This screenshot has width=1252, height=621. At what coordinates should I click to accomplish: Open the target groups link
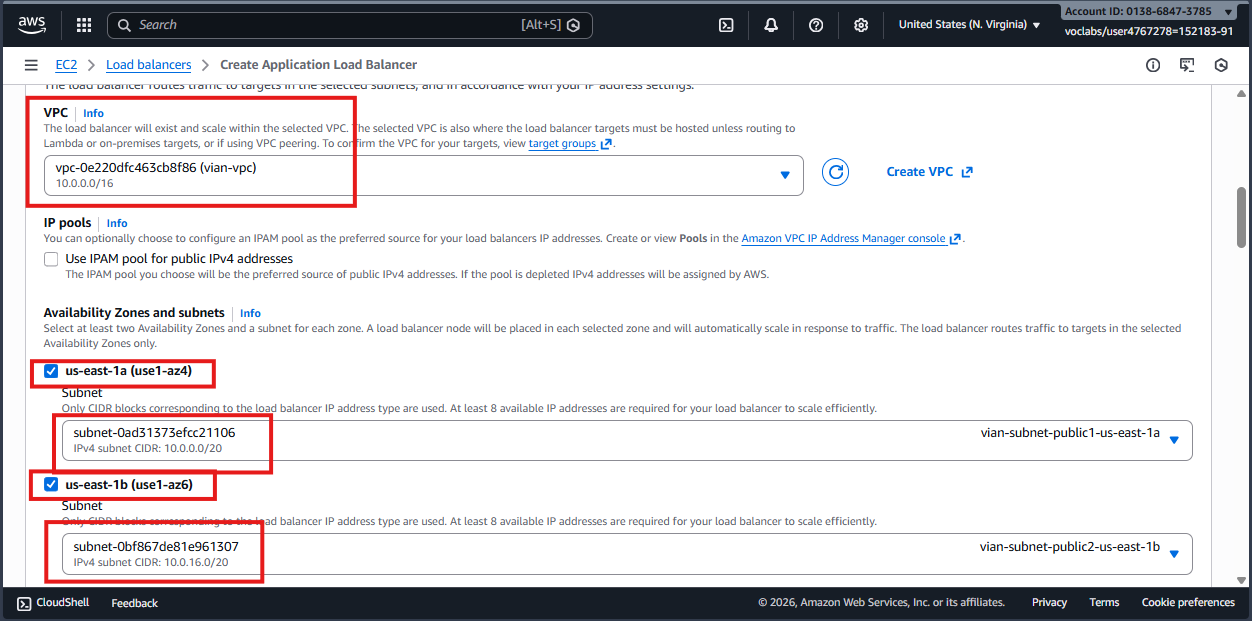click(x=563, y=144)
